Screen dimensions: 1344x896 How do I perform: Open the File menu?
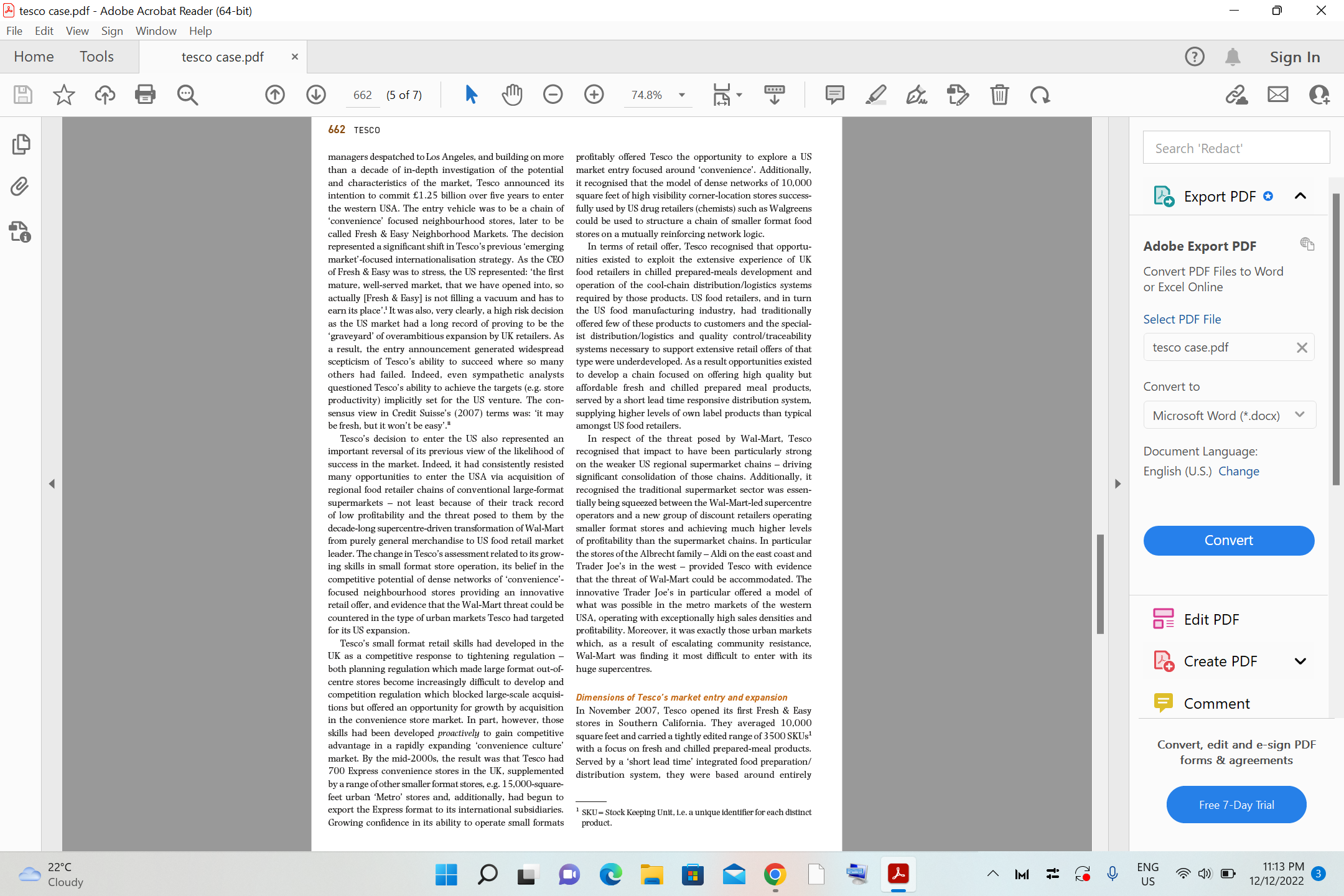[14, 30]
